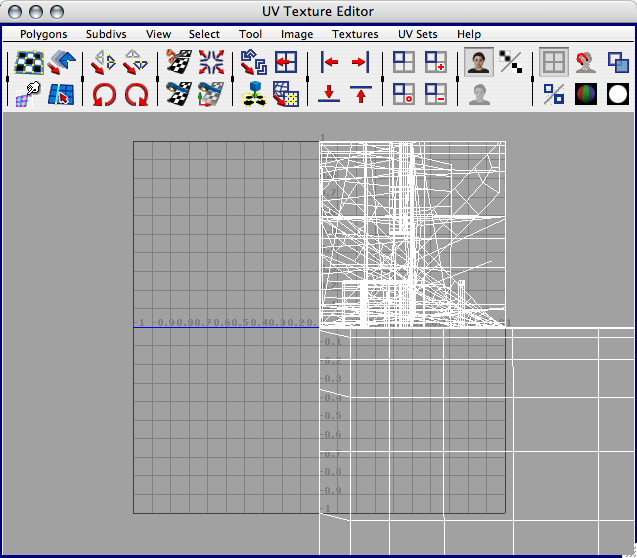Rotate selected UVs clockwise
The height and width of the screenshot is (558, 637).
coord(136,94)
